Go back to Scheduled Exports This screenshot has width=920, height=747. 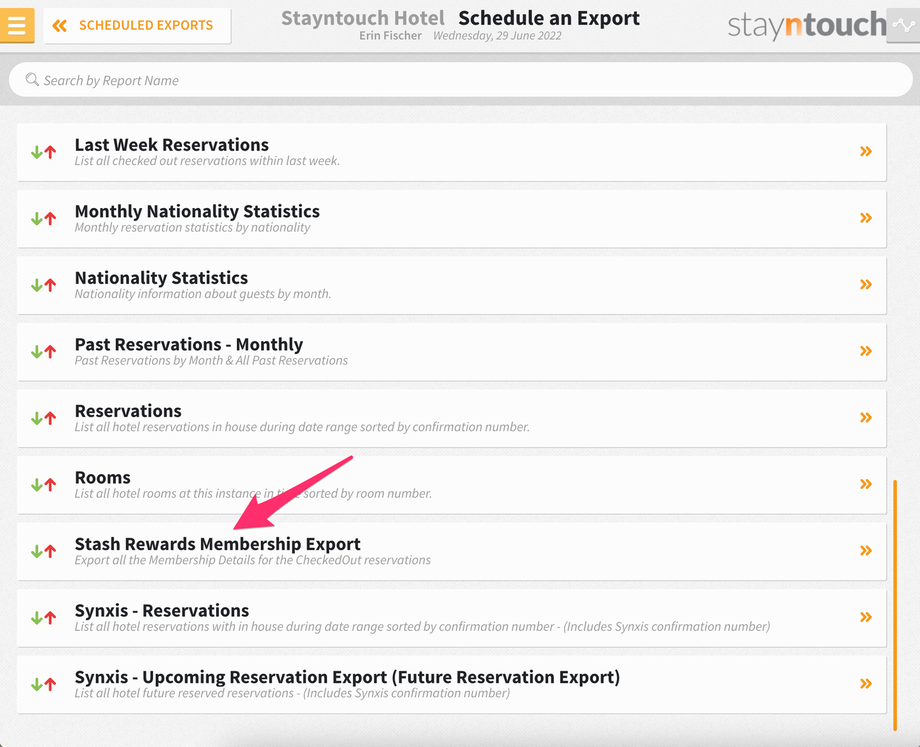[137, 25]
